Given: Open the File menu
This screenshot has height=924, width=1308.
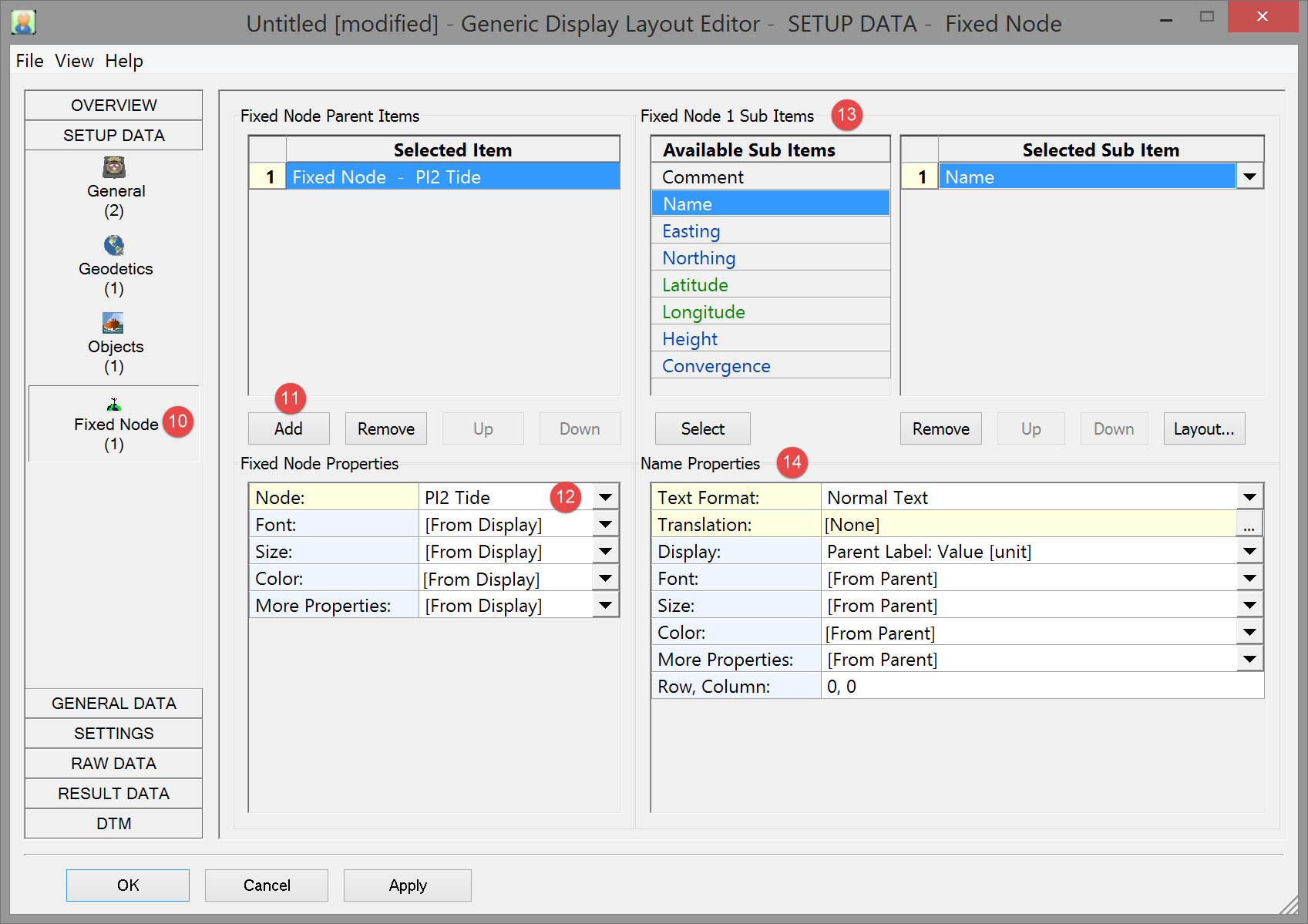Looking at the screenshot, I should 29,61.
